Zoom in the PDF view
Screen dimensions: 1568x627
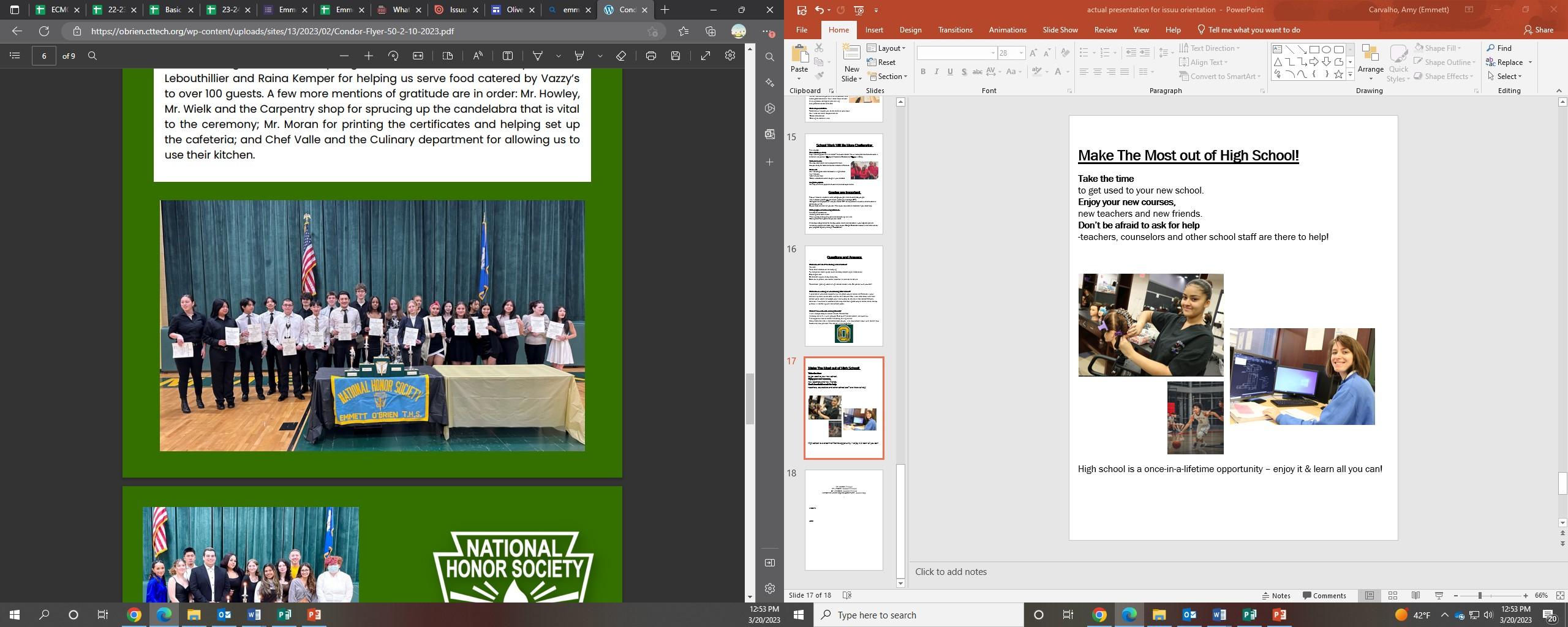[369, 56]
